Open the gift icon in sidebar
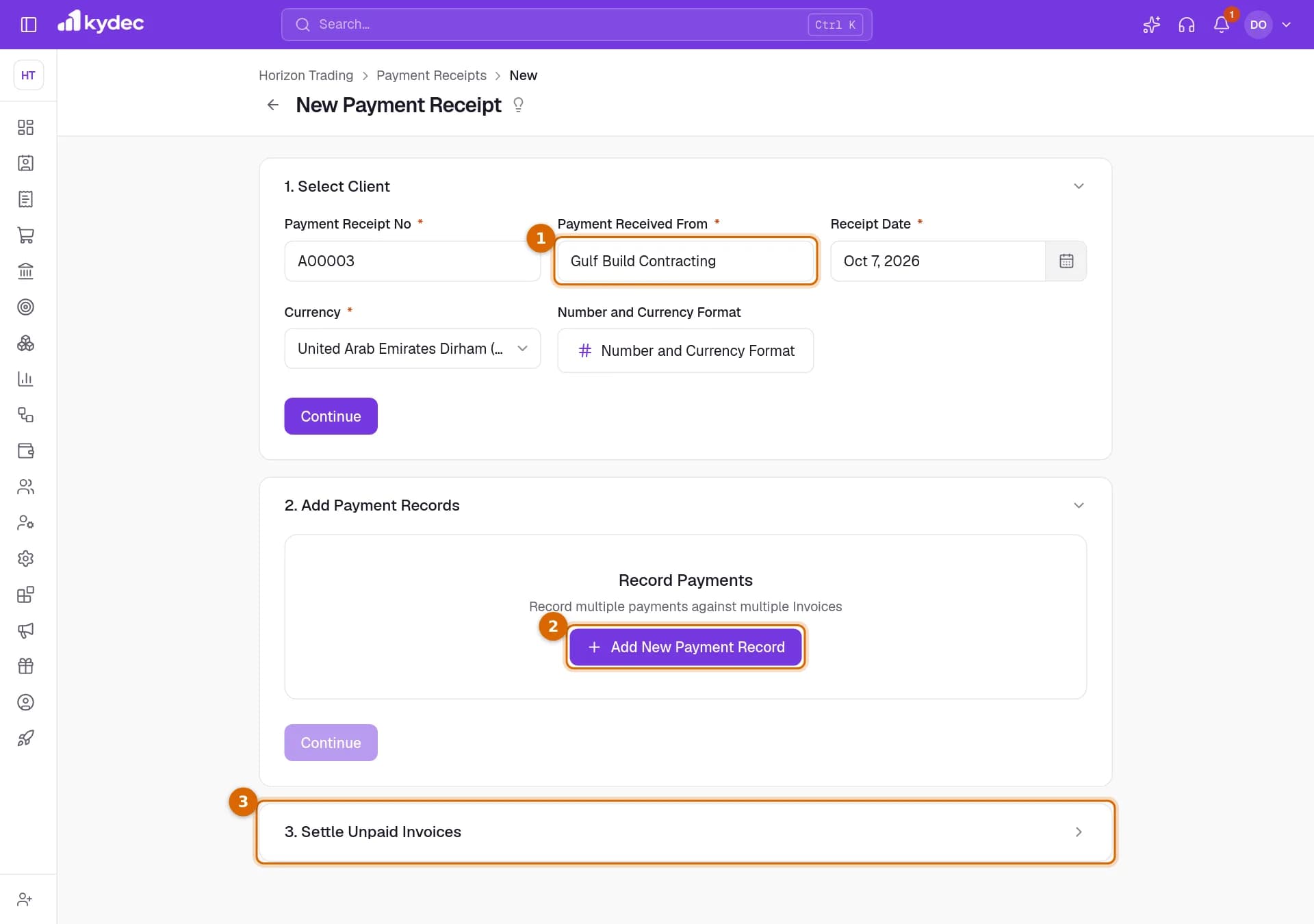This screenshot has height=924, width=1314. (25, 666)
